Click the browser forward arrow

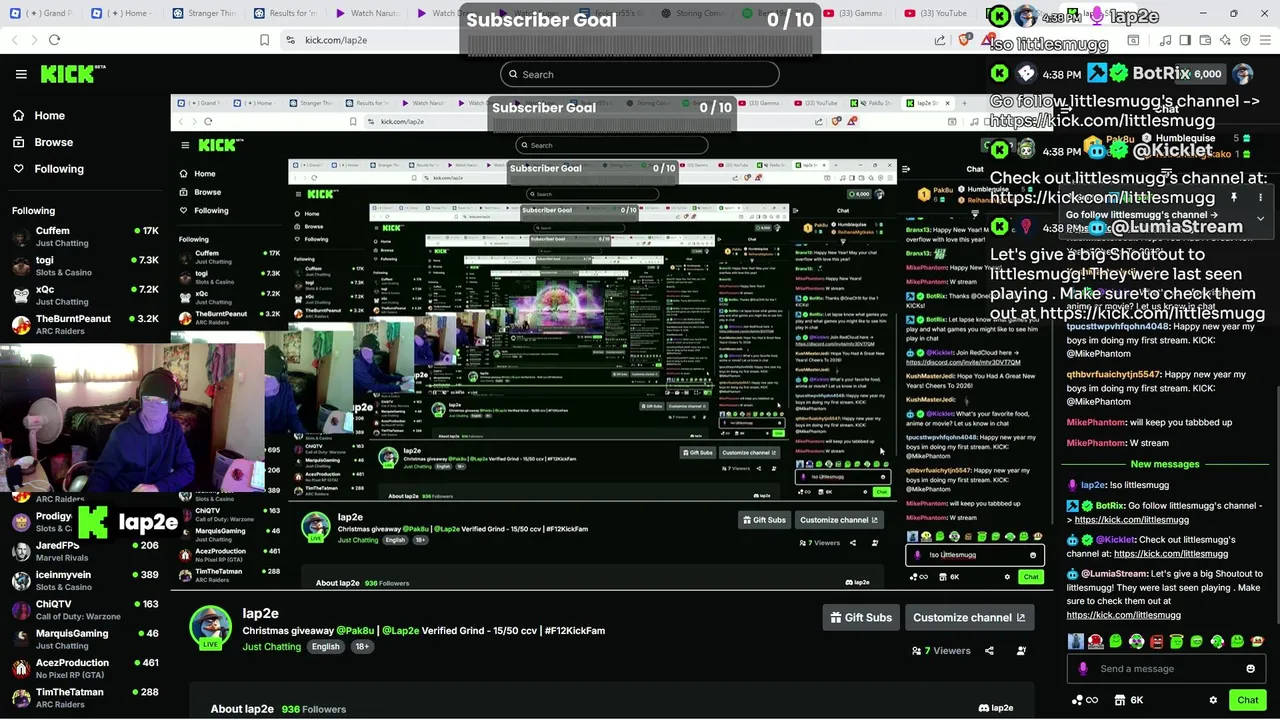tap(33, 40)
